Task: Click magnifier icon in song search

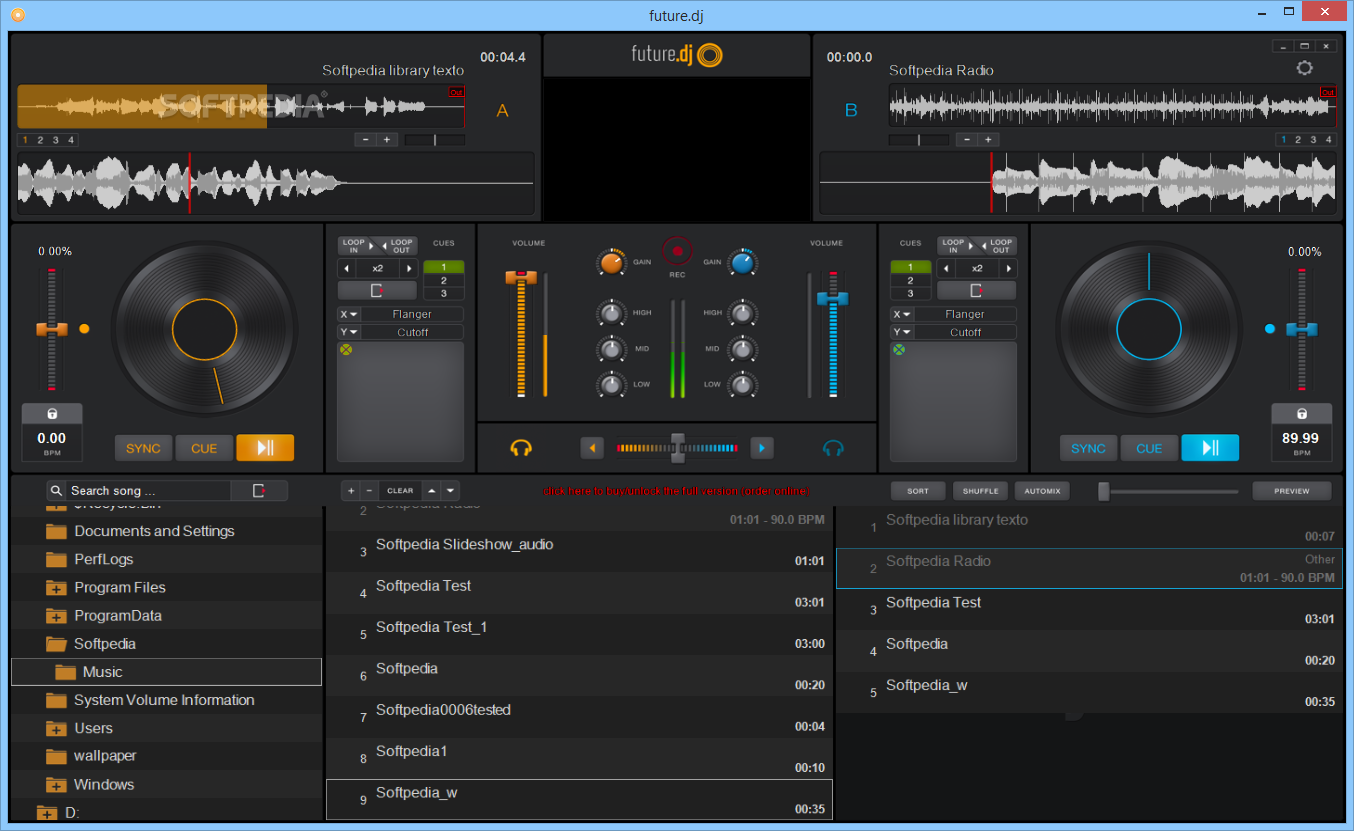Action: [x=58, y=490]
